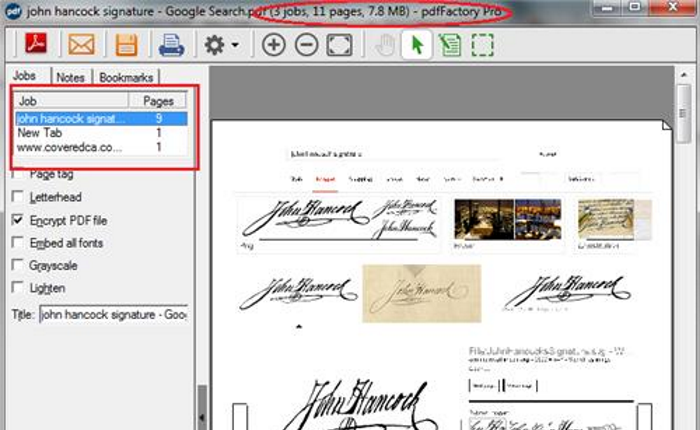Select the green arrow pointer tool

click(x=417, y=45)
